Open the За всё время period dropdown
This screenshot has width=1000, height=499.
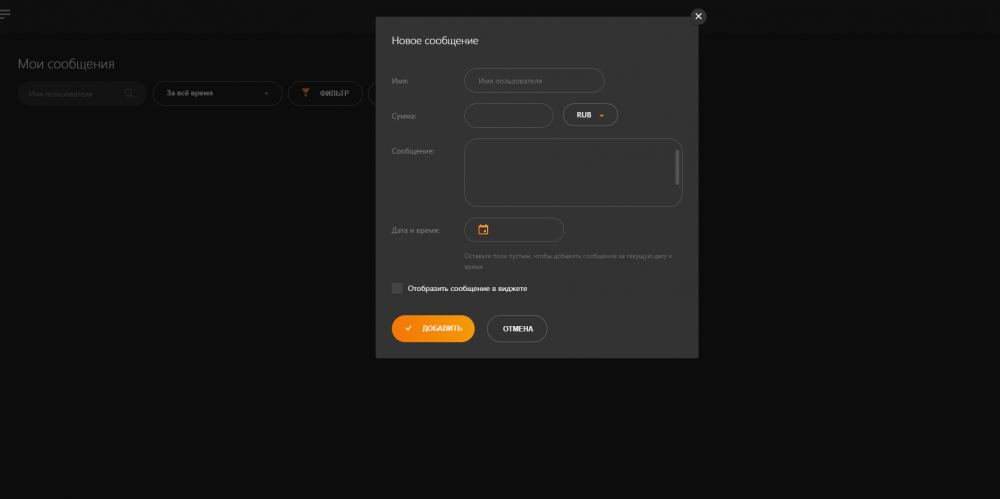[x=217, y=93]
